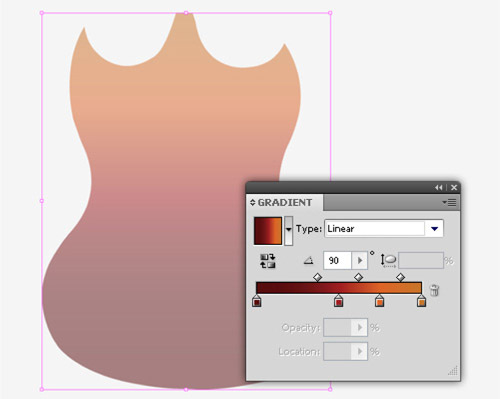Click the gradient angle icon
The width and height of the screenshot is (500, 399).
click(x=309, y=260)
